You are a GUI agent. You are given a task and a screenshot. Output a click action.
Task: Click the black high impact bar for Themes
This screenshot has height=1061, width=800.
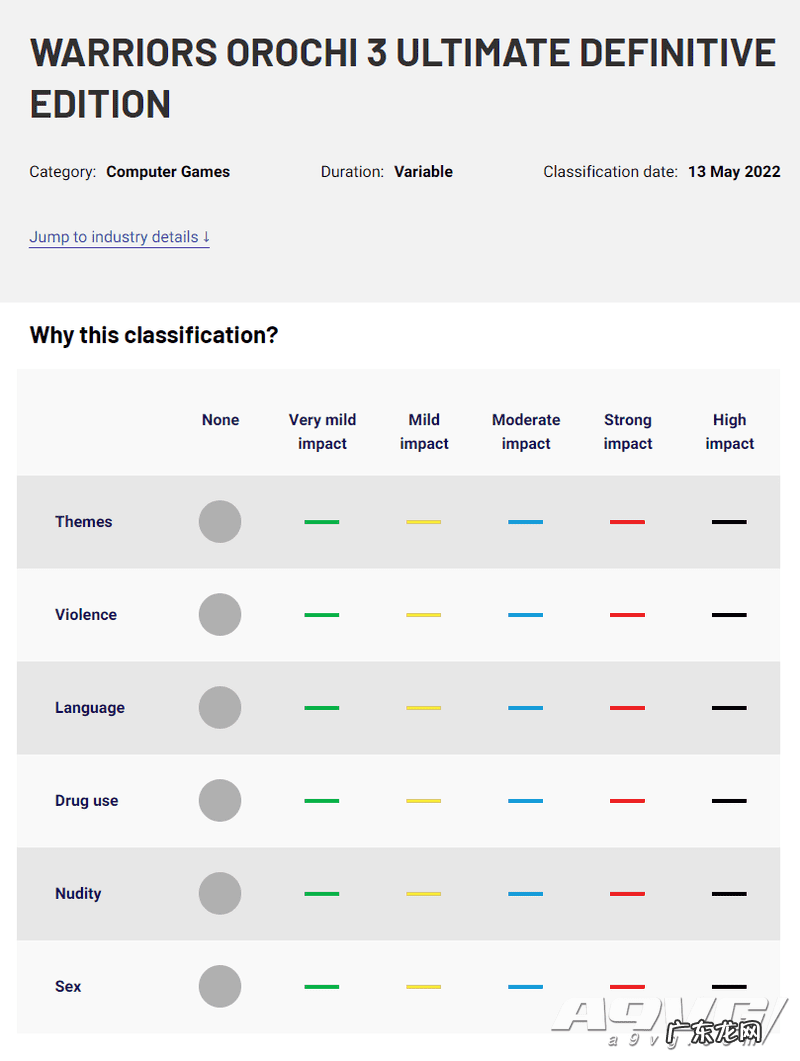point(729,522)
